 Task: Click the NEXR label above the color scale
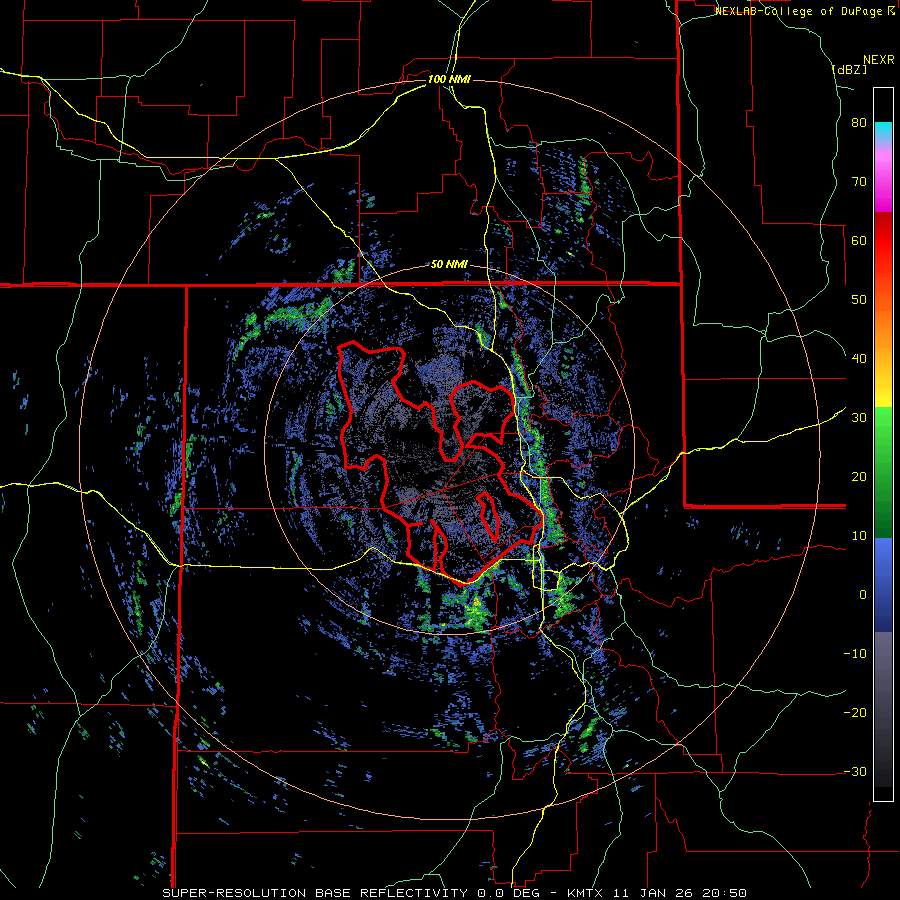pyautogui.click(x=879, y=60)
